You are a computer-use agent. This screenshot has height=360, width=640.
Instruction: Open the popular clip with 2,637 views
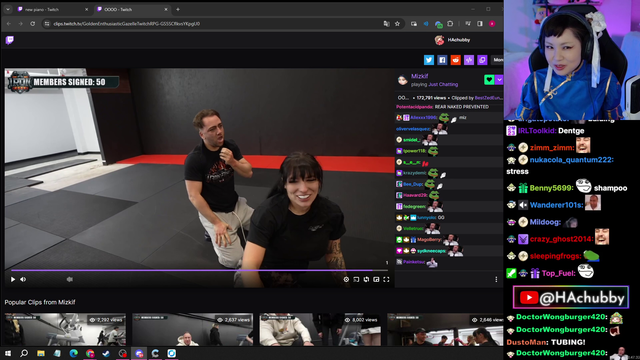[193, 329]
